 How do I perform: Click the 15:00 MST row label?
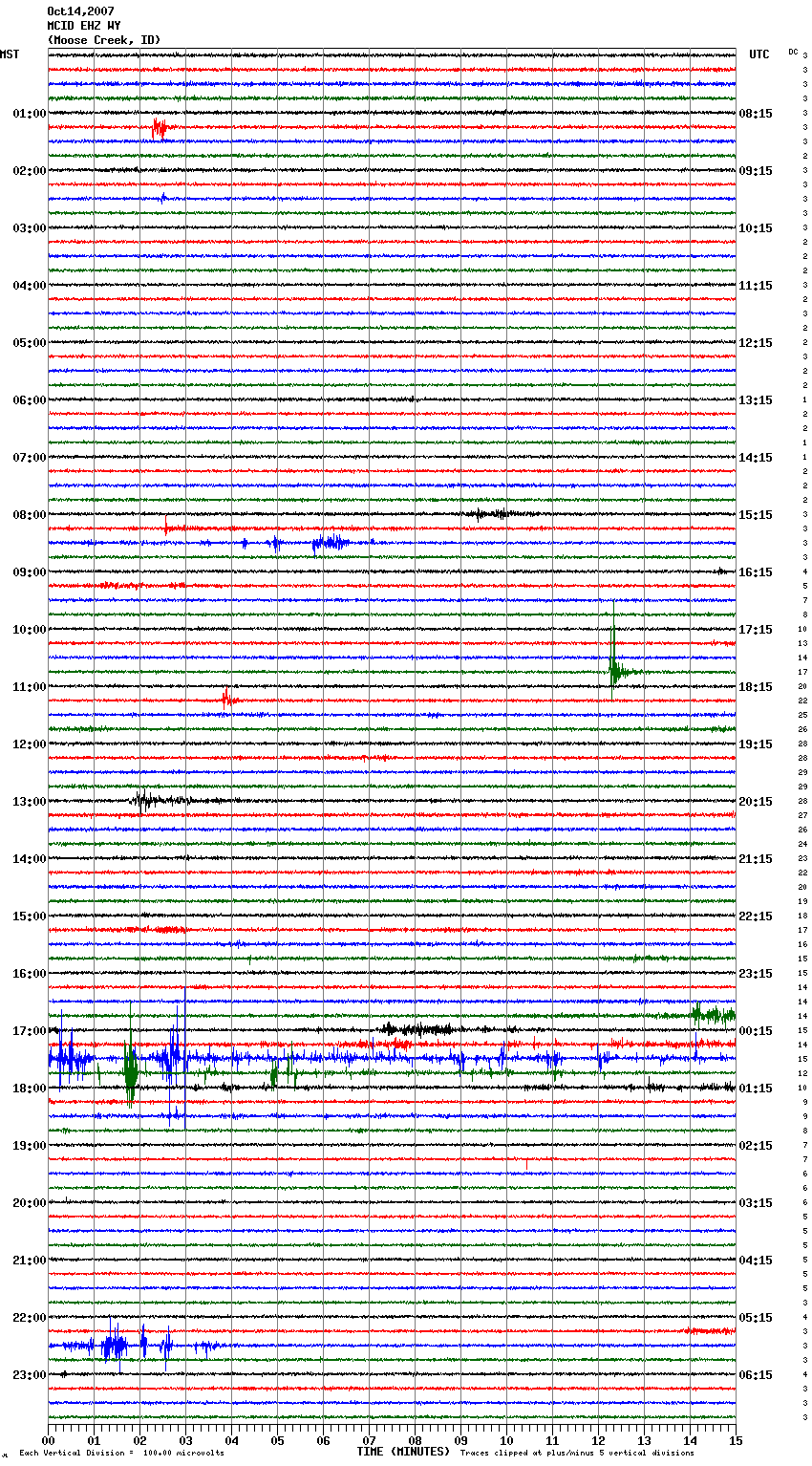pyautogui.click(x=30, y=916)
